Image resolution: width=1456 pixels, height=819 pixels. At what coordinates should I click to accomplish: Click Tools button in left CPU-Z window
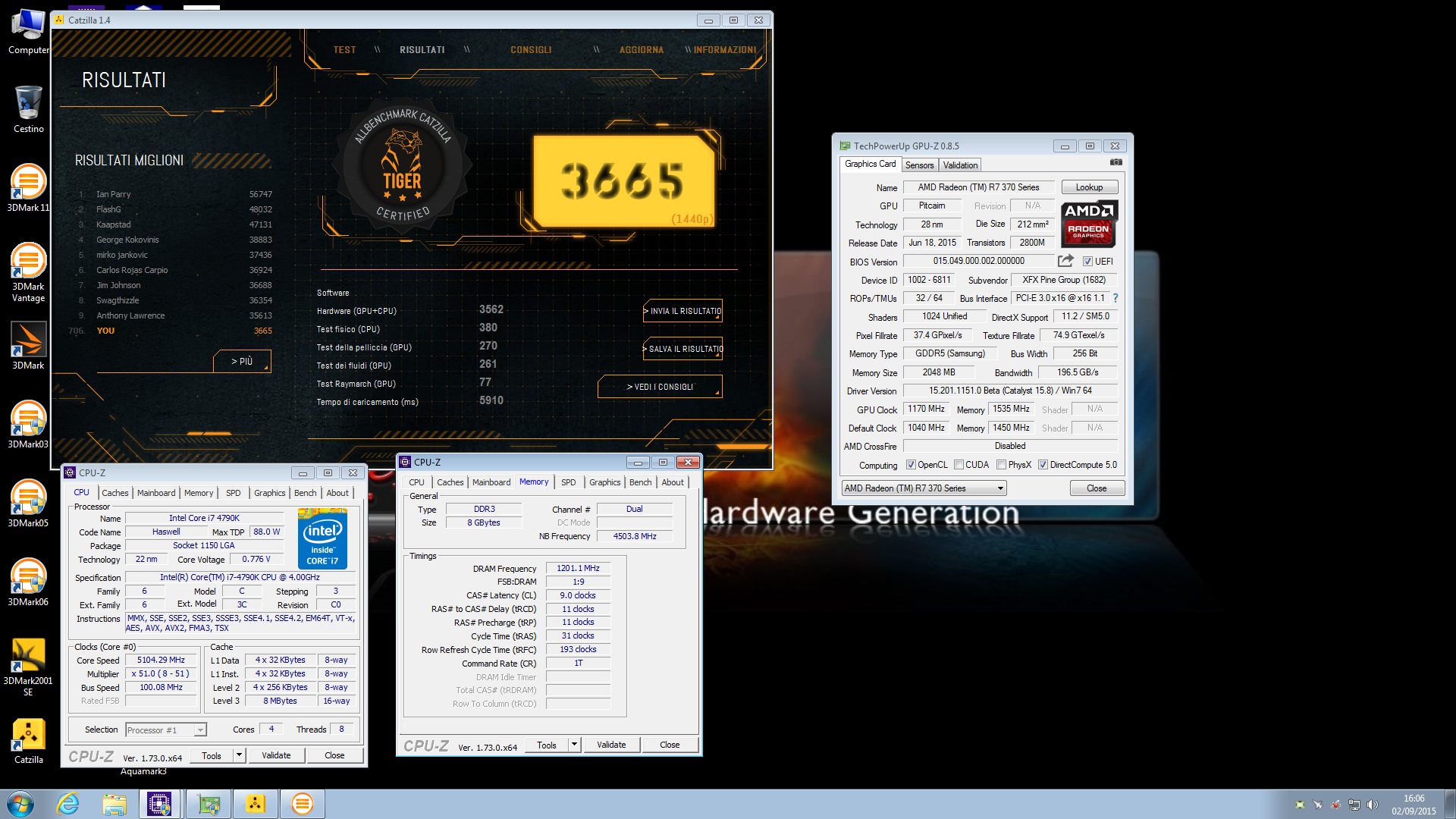212,755
